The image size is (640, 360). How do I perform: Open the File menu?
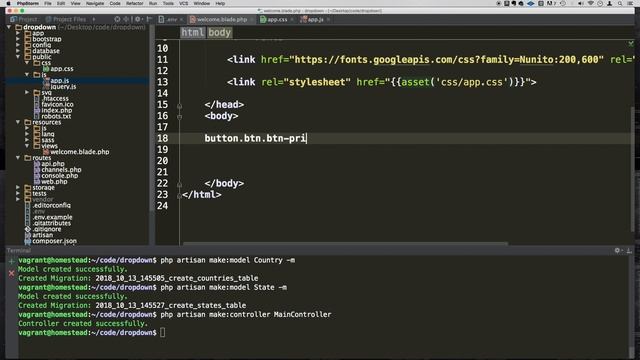(48, 3)
